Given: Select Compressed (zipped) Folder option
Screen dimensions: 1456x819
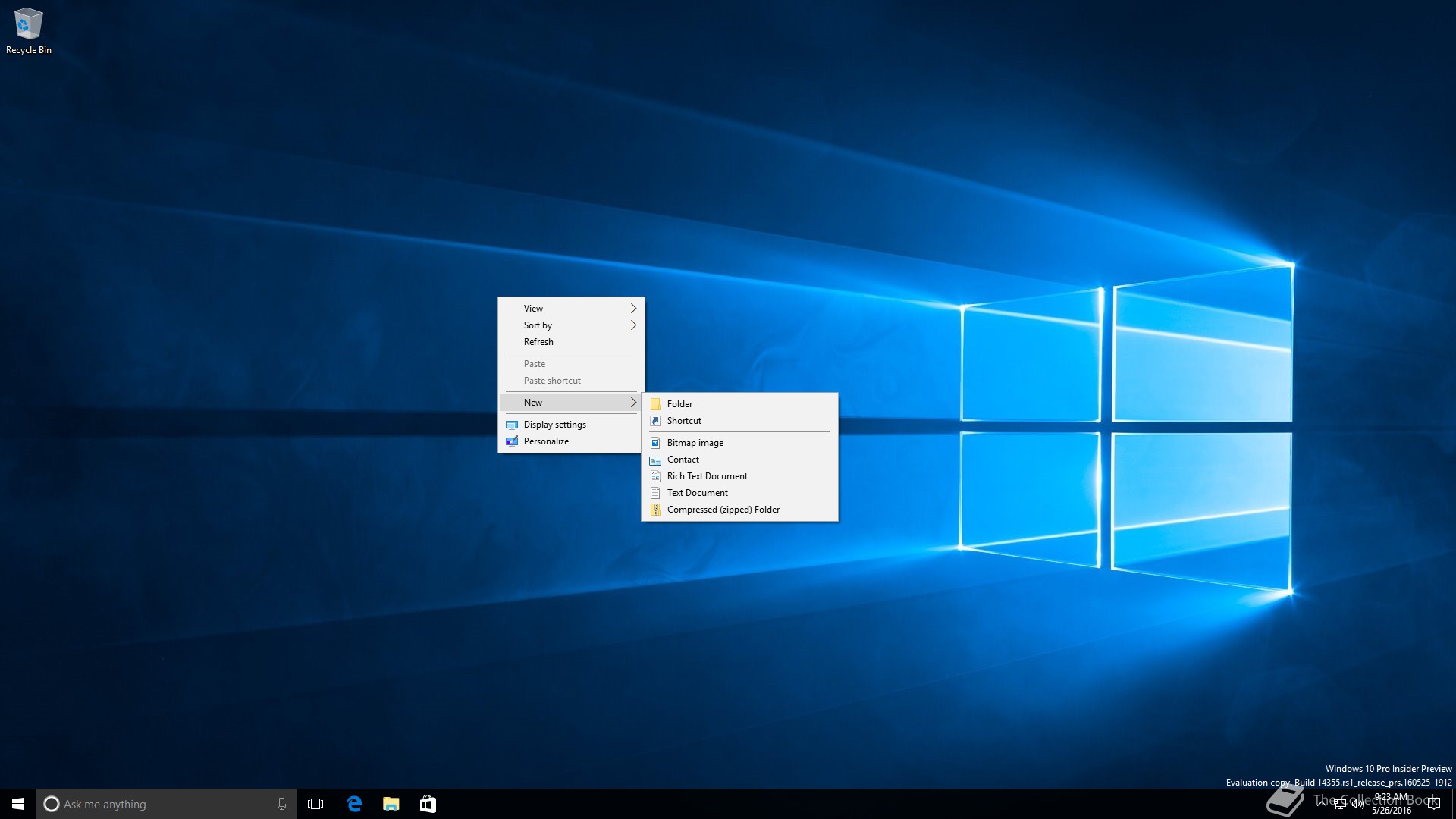Looking at the screenshot, I should pyautogui.click(x=723, y=510).
